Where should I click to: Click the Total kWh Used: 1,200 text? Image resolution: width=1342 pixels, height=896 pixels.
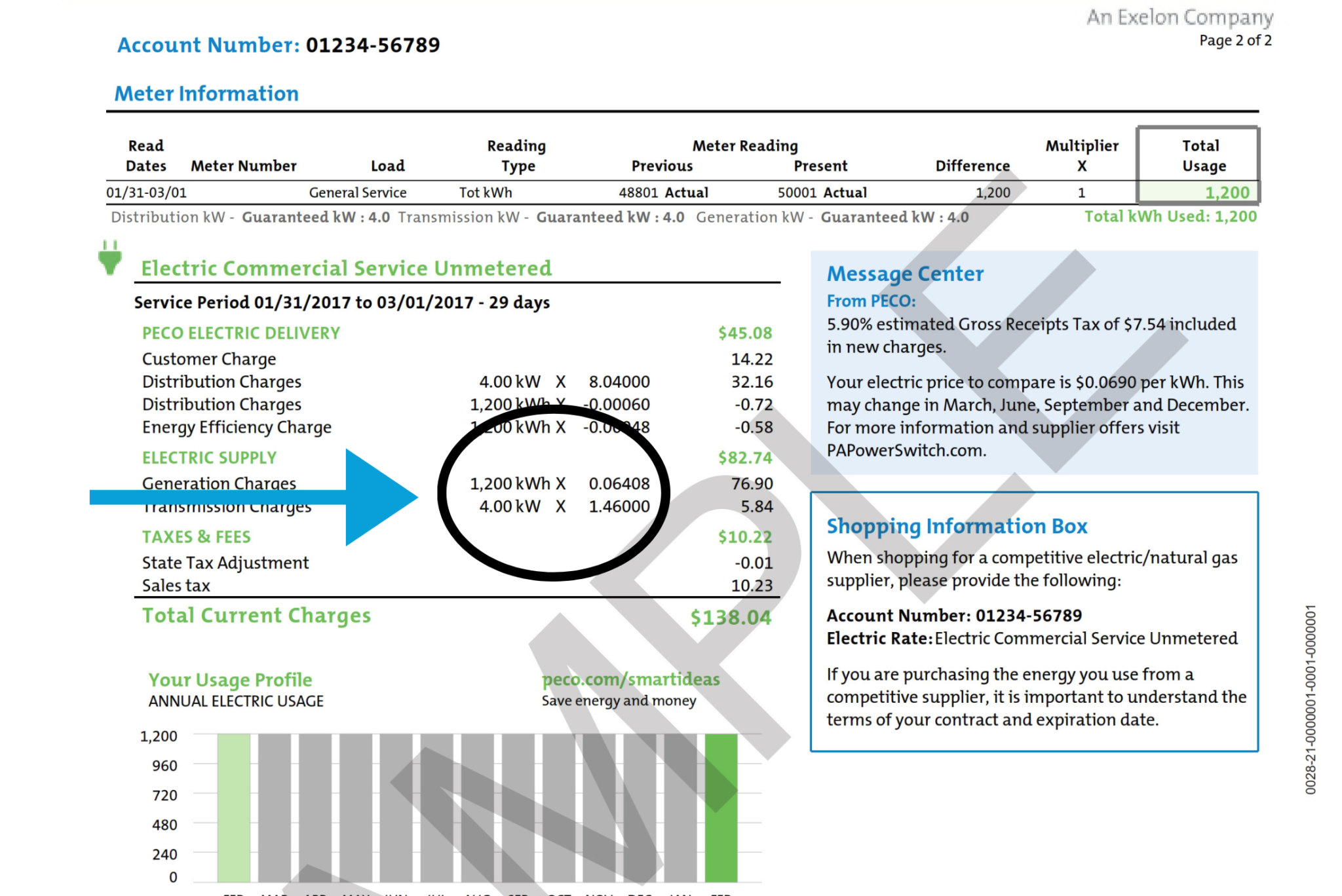pyautogui.click(x=1170, y=217)
